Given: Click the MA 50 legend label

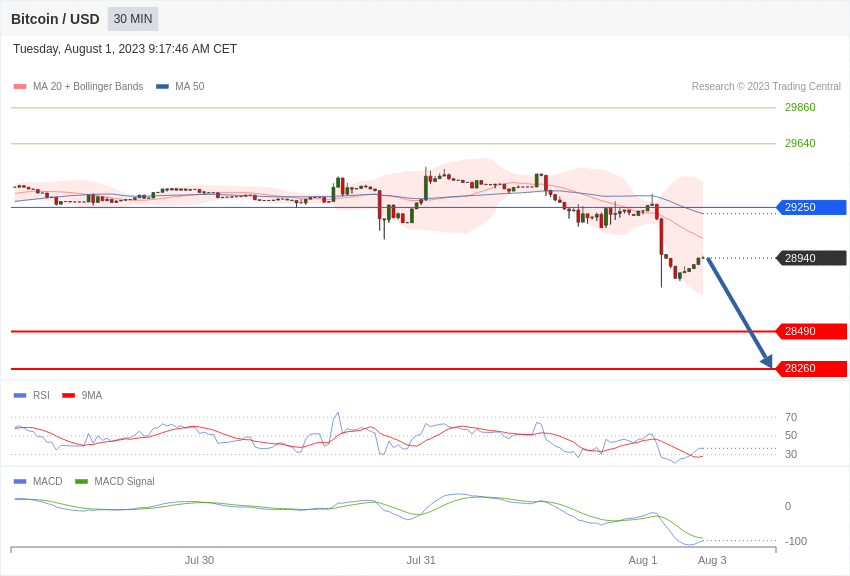Looking at the screenshot, I should [190, 86].
